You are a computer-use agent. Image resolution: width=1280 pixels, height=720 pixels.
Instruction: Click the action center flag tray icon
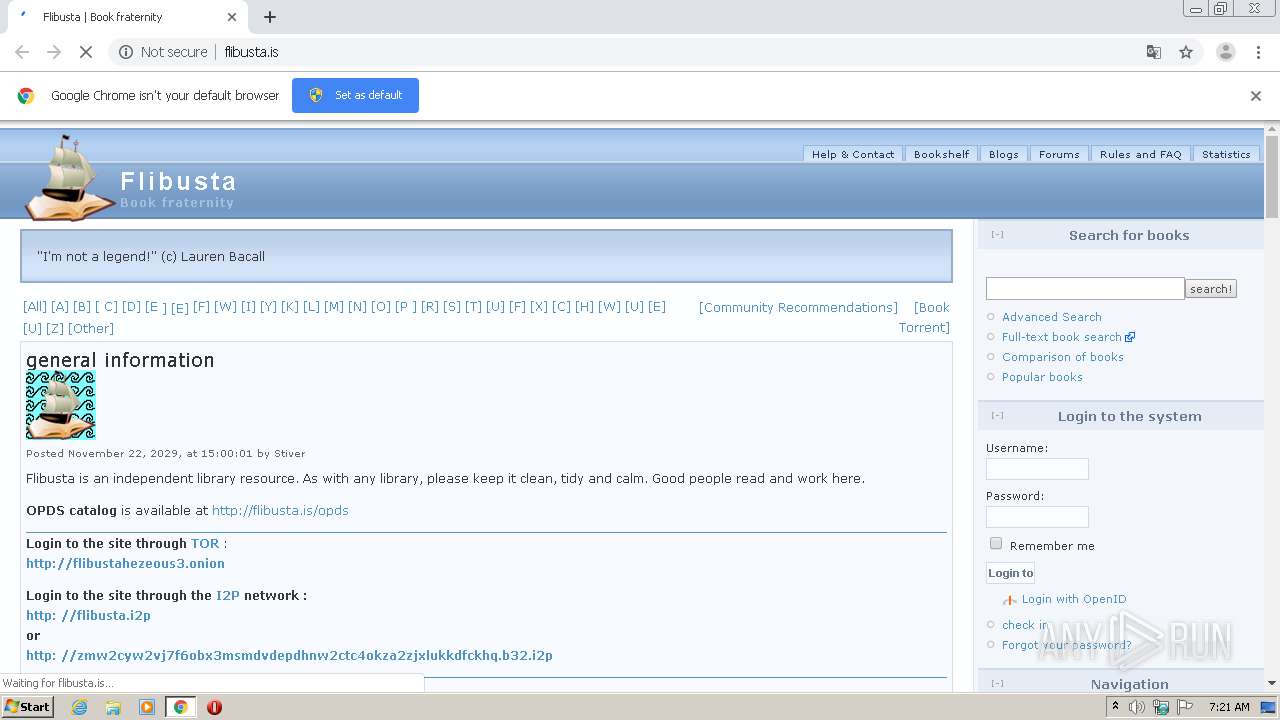coord(1185,707)
